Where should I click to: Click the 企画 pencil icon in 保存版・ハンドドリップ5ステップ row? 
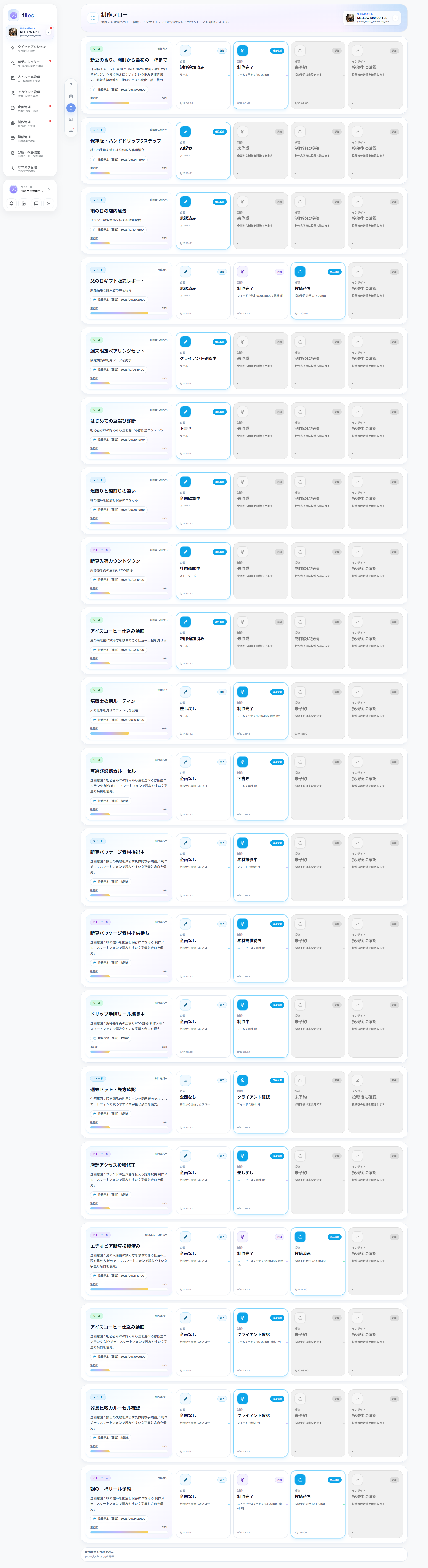[x=185, y=131]
